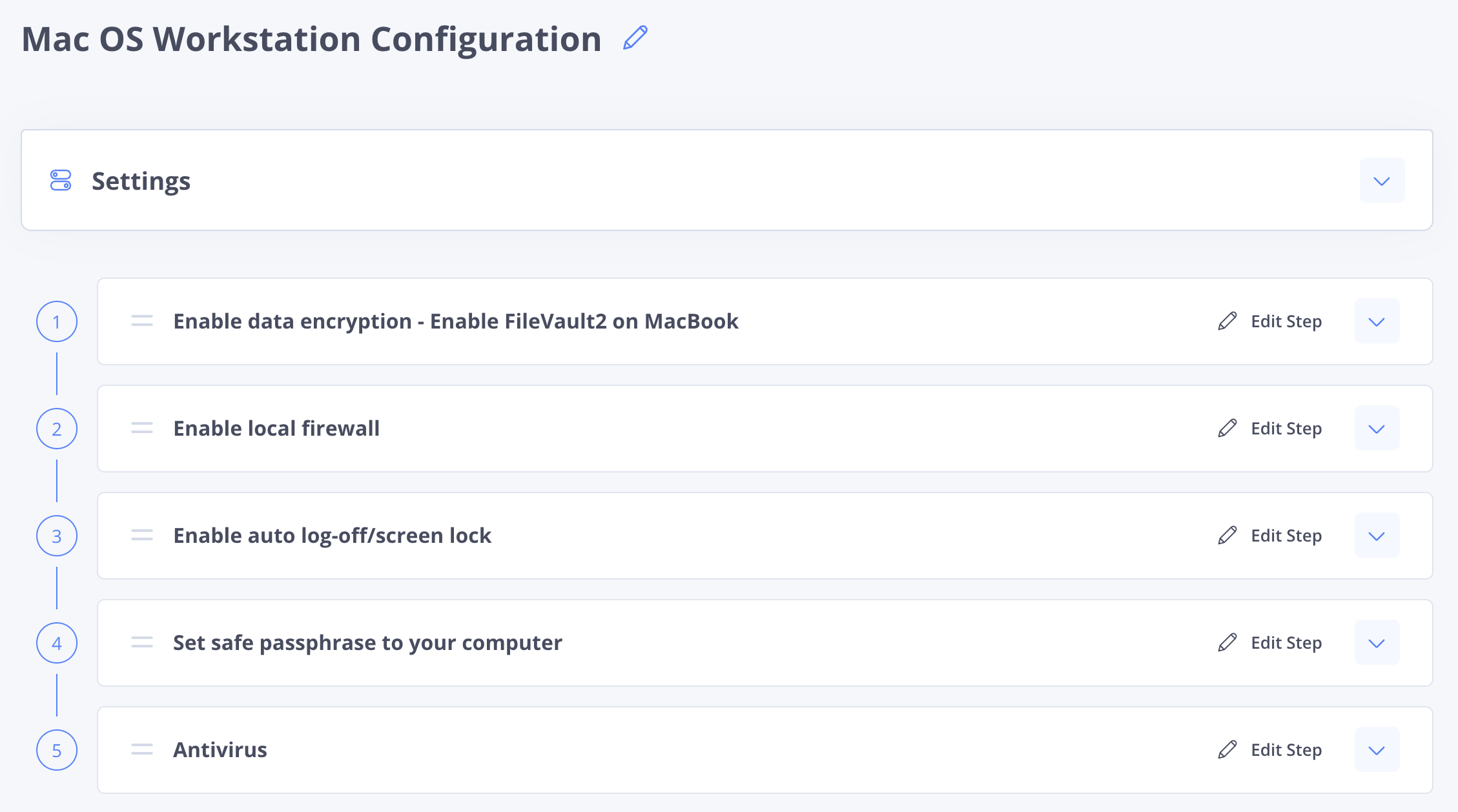Screen dimensions: 1458x812
Task: Click drag handle of Antivirus step
Action: pos(142,749)
